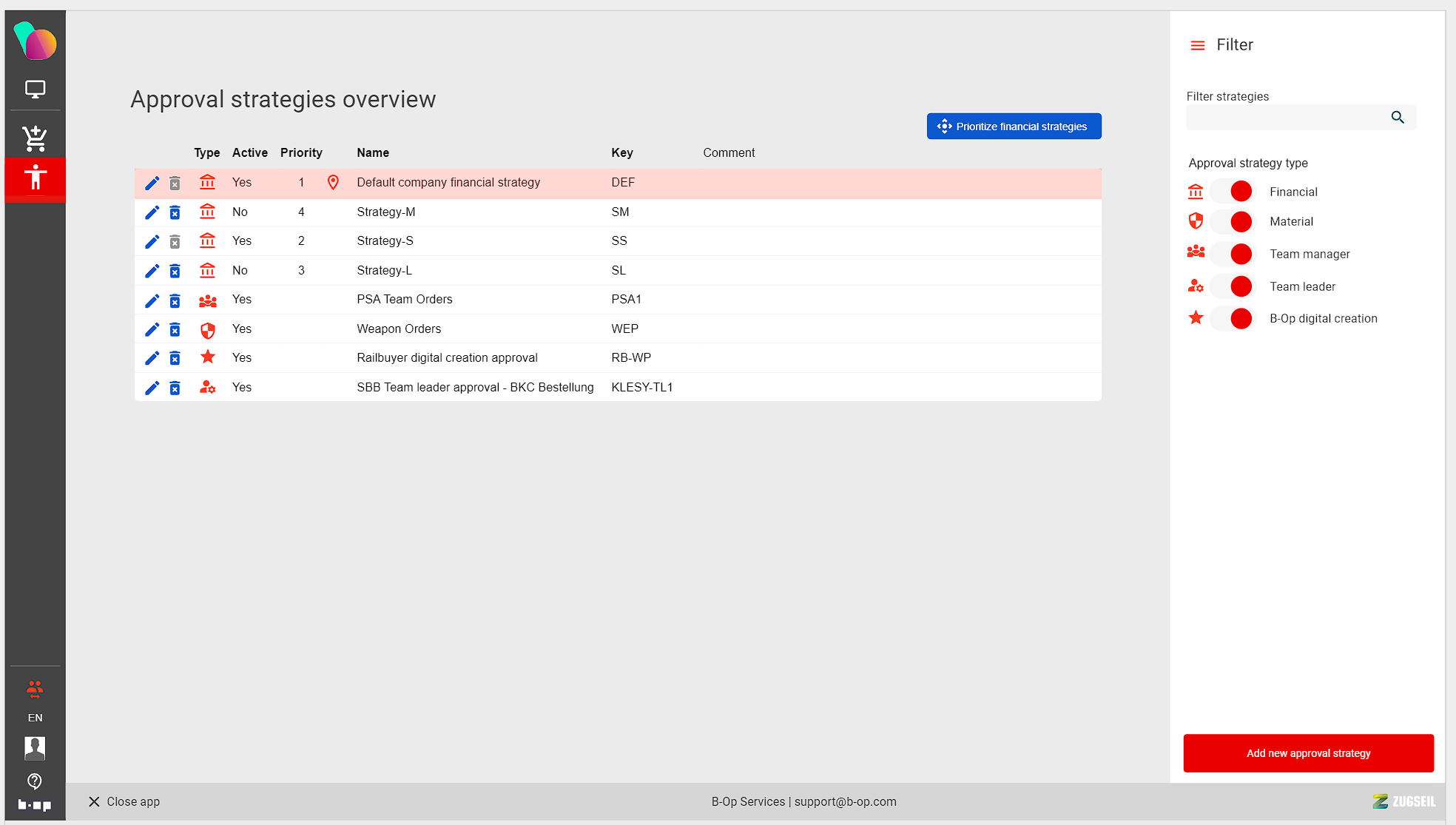This screenshot has height=825, width=1456.
Task: Open the help question mark icon
Action: [x=35, y=781]
